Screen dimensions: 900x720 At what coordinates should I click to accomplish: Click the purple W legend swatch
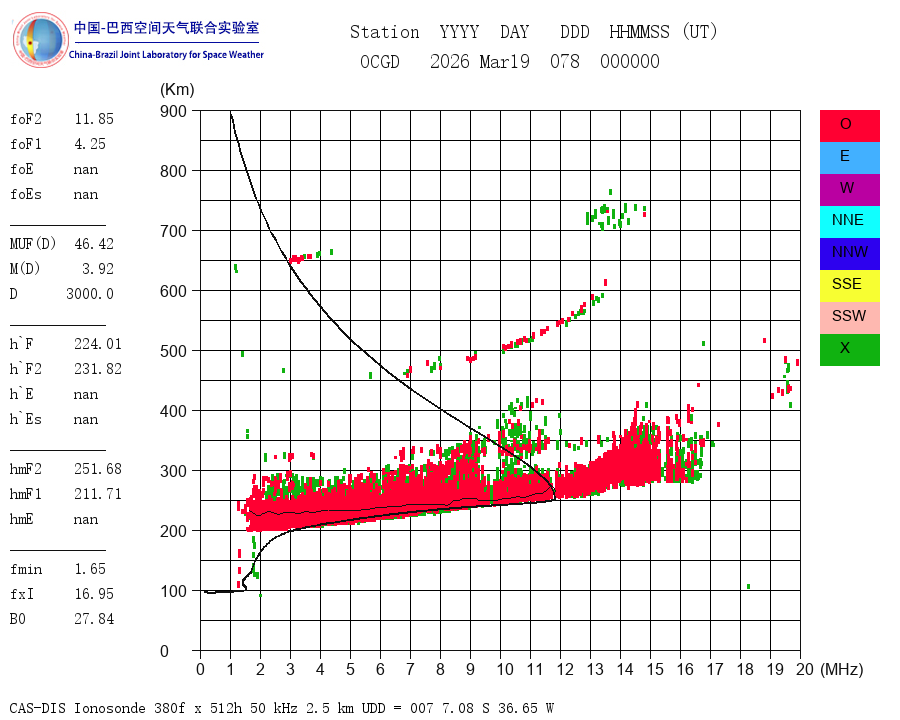pyautogui.click(x=849, y=190)
